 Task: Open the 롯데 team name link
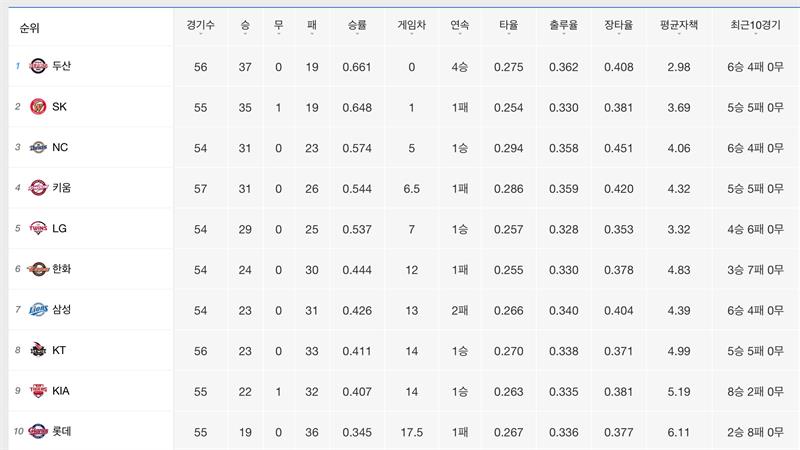[x=61, y=431]
